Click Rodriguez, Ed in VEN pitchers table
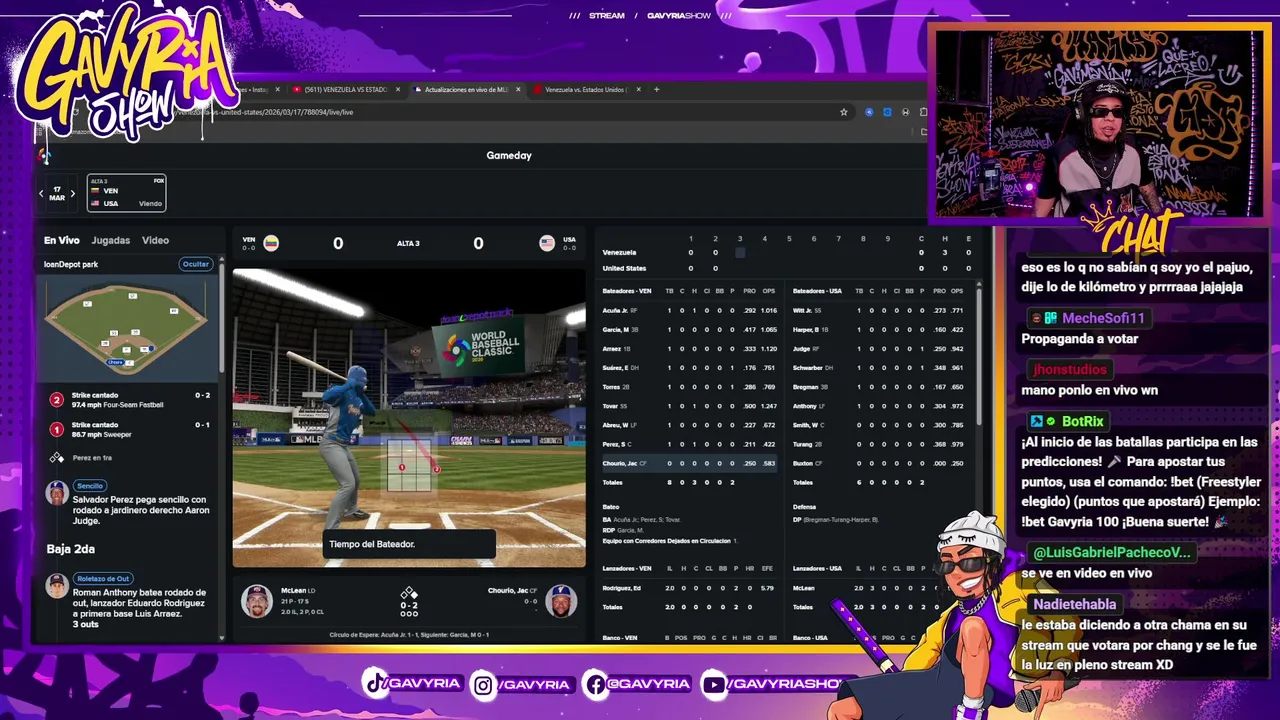Viewport: 1280px width, 720px height. [623, 588]
